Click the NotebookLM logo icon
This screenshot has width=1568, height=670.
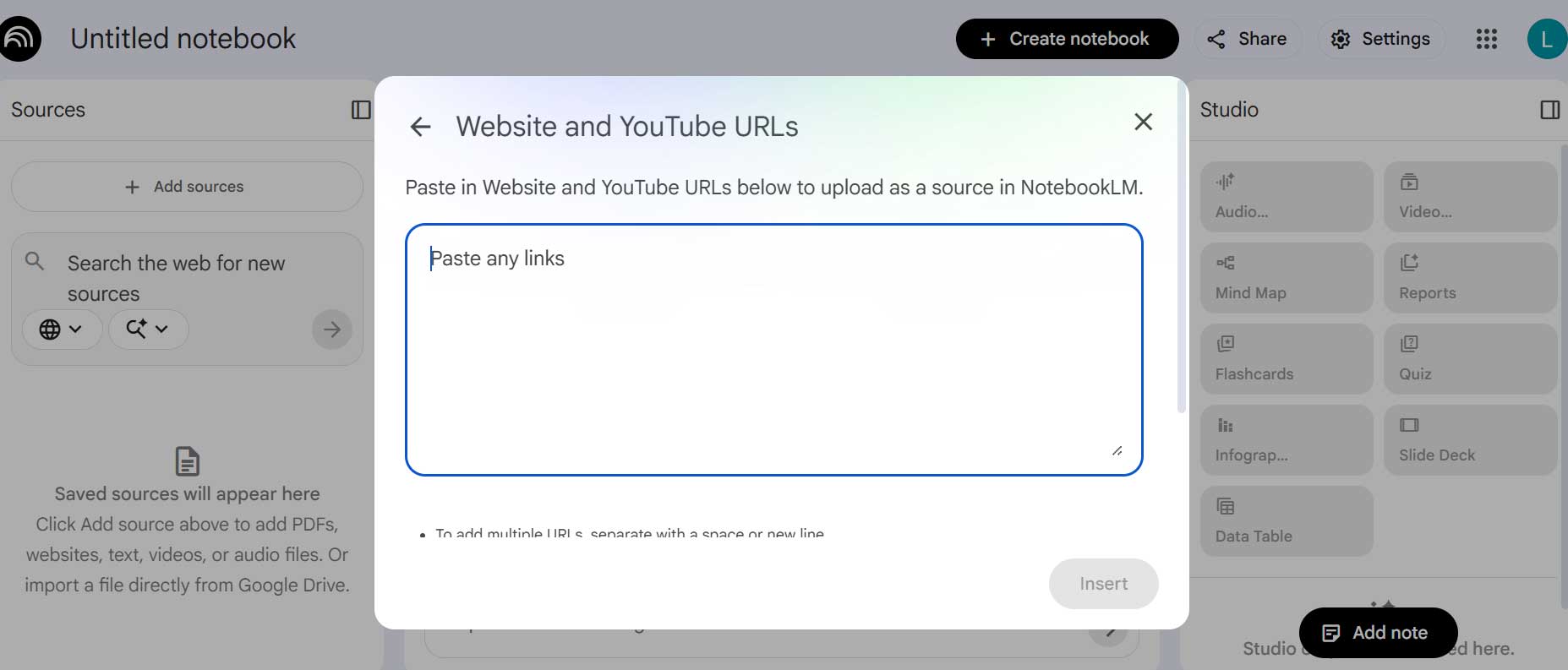(19, 39)
